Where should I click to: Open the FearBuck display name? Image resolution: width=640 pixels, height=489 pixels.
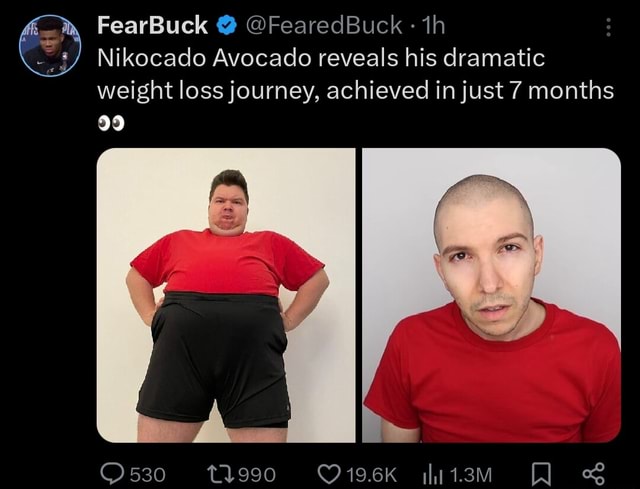pyautogui.click(x=152, y=25)
